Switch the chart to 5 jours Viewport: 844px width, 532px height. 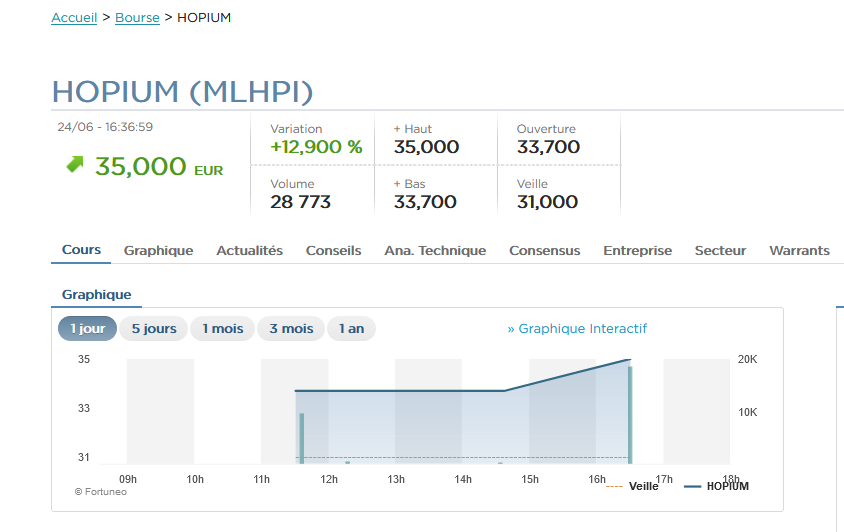154,328
